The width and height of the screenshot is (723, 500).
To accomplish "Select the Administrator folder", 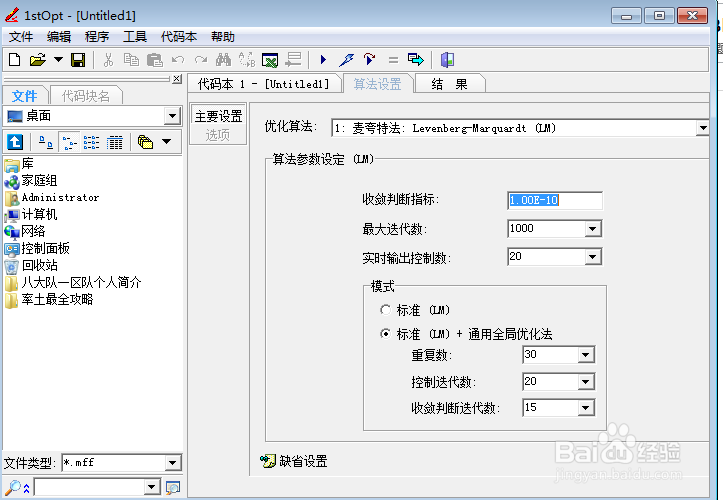I will click(x=52, y=198).
